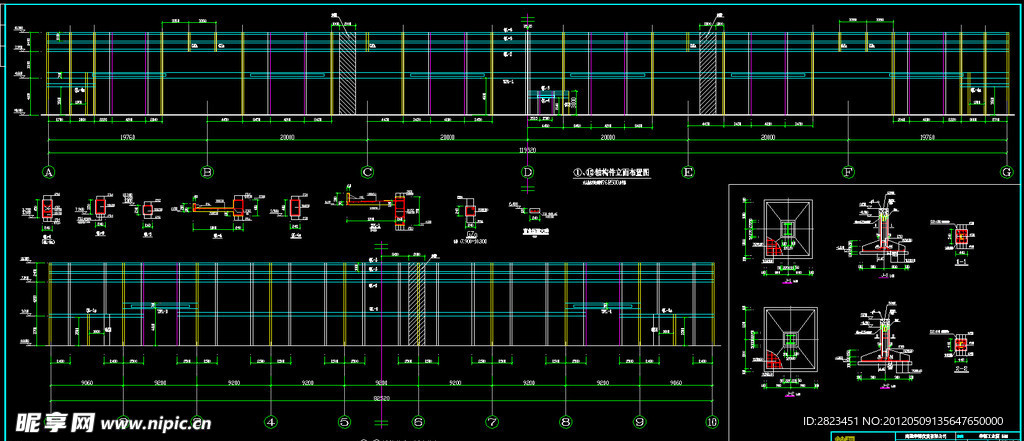Click grid axis bubble E
This screenshot has height=441, width=1024.
pyautogui.click(x=687, y=172)
